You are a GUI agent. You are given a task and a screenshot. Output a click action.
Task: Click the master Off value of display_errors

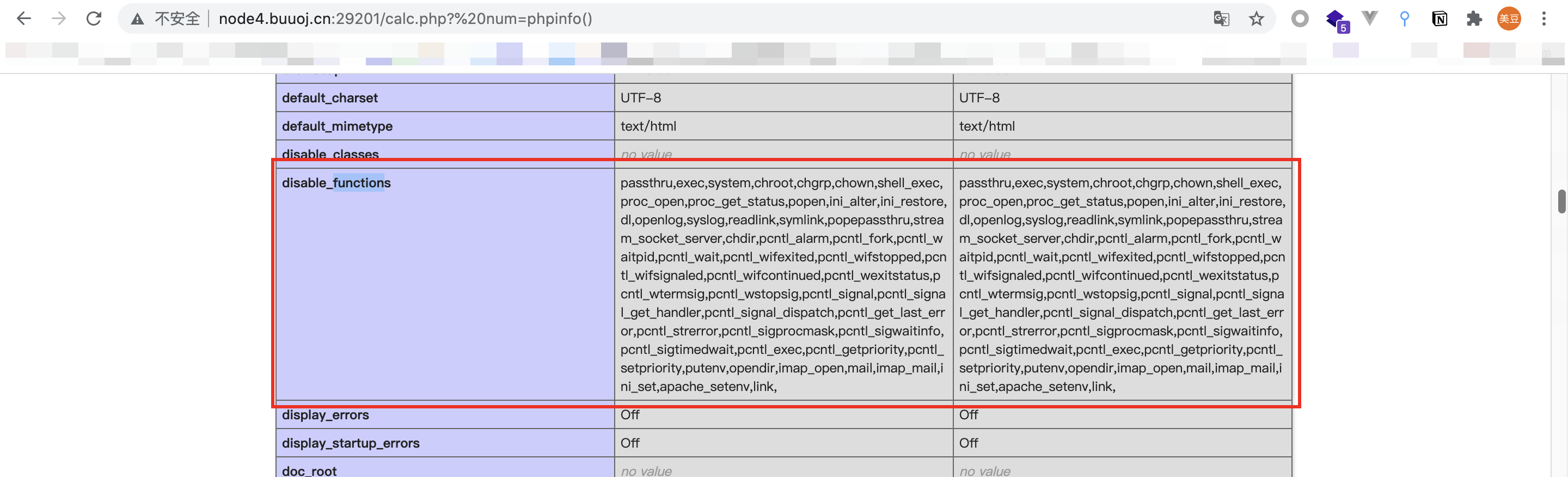(x=969, y=415)
